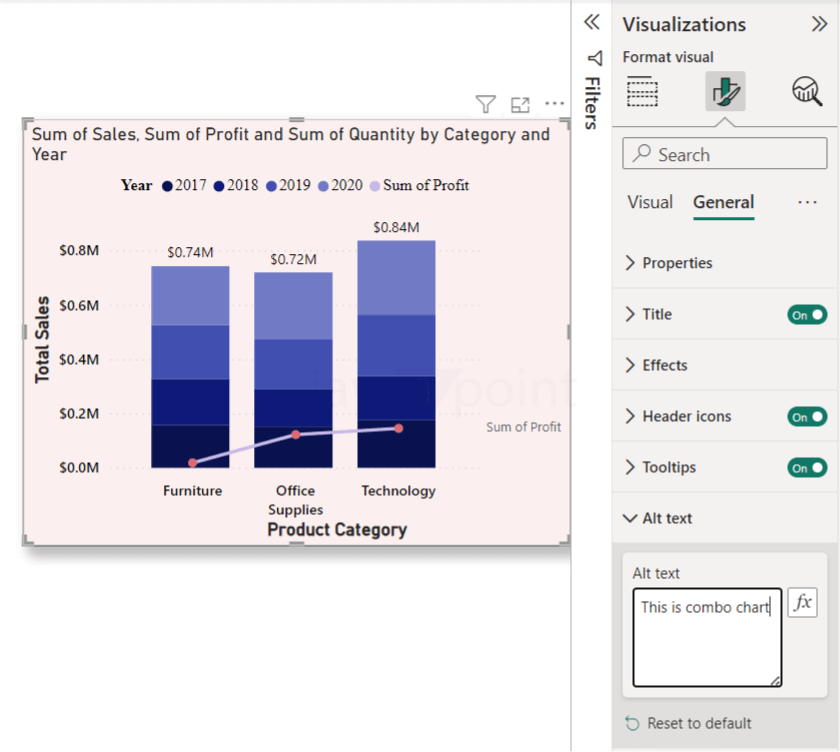Click the $0.72M data label
The image size is (840, 752).
pos(293,260)
